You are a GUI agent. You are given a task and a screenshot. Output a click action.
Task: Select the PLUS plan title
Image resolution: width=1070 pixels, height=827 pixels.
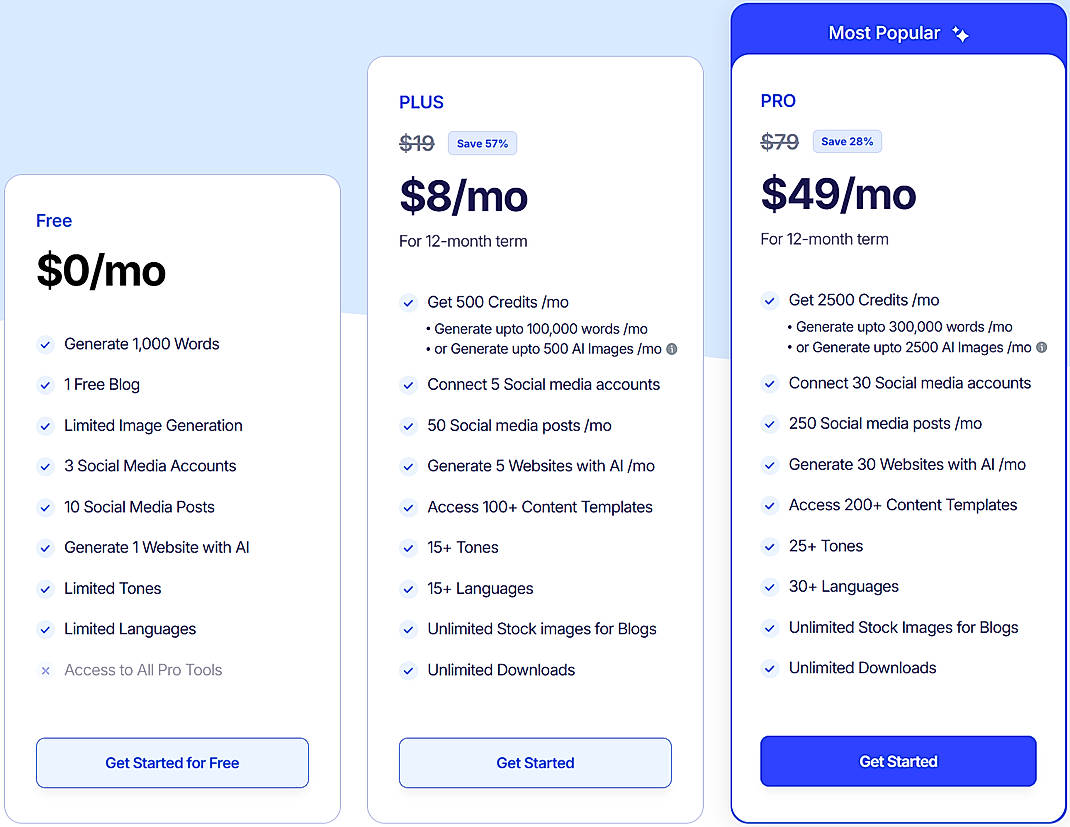[421, 102]
